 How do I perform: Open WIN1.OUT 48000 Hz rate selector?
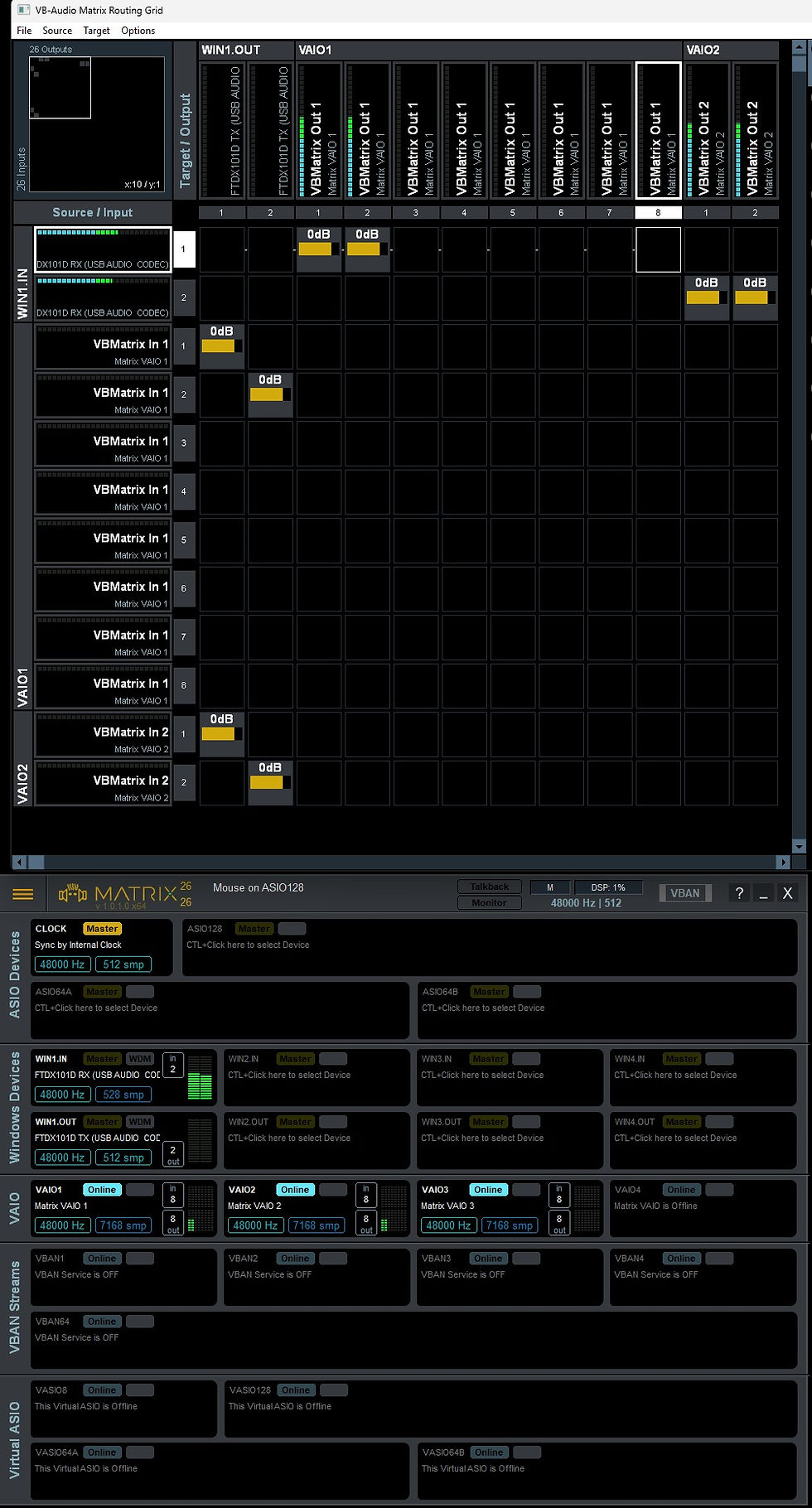click(62, 1158)
